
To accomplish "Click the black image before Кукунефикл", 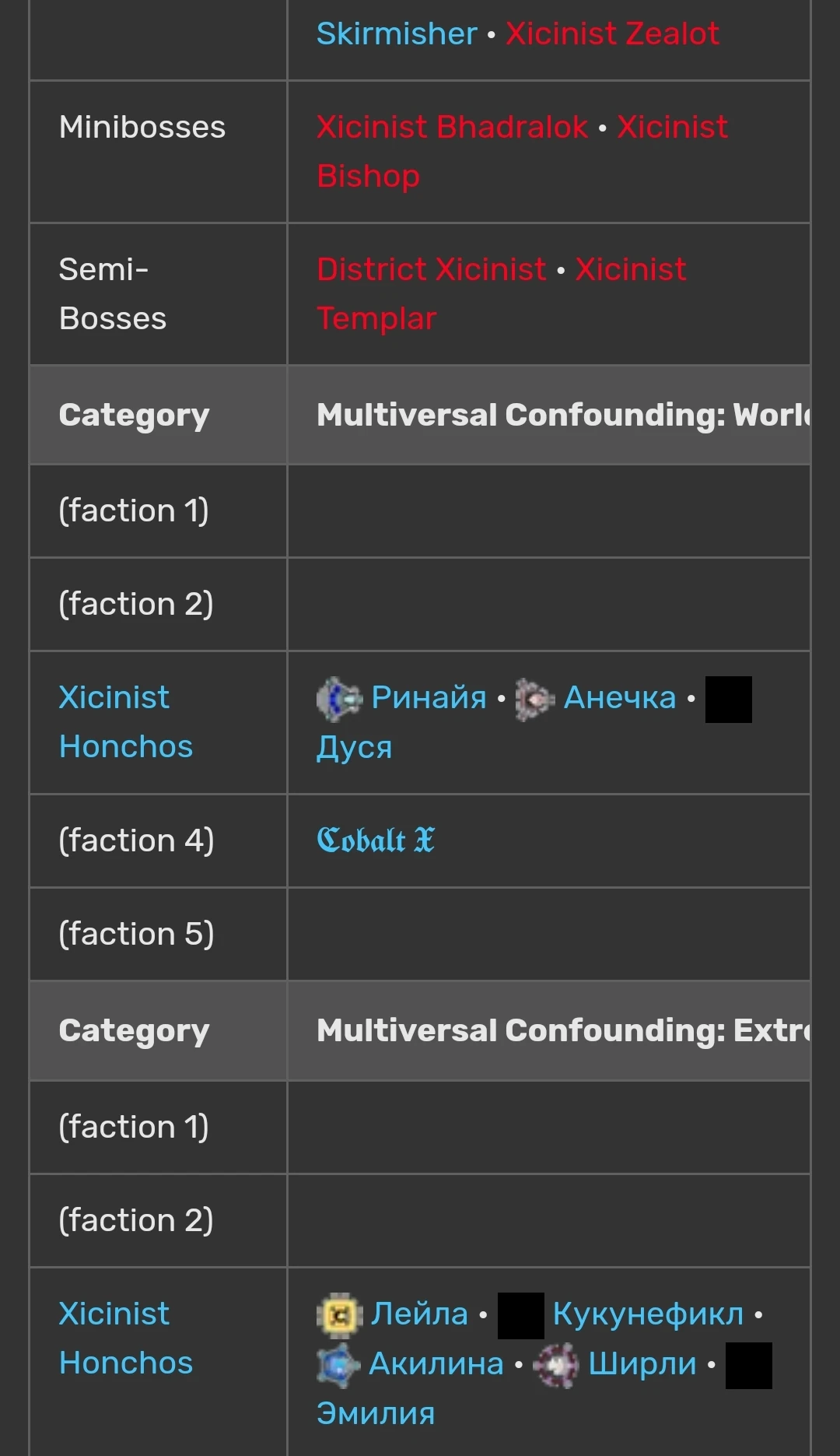I will point(520,1315).
